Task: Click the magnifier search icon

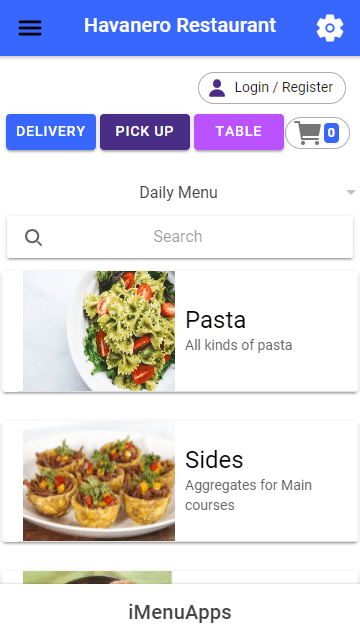Action: [33, 237]
